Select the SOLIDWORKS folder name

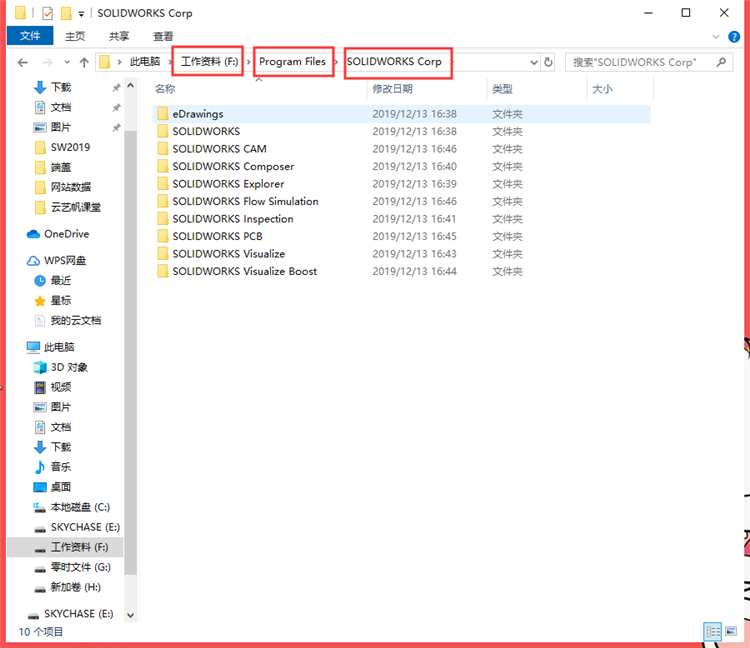pyautogui.click(x=206, y=132)
